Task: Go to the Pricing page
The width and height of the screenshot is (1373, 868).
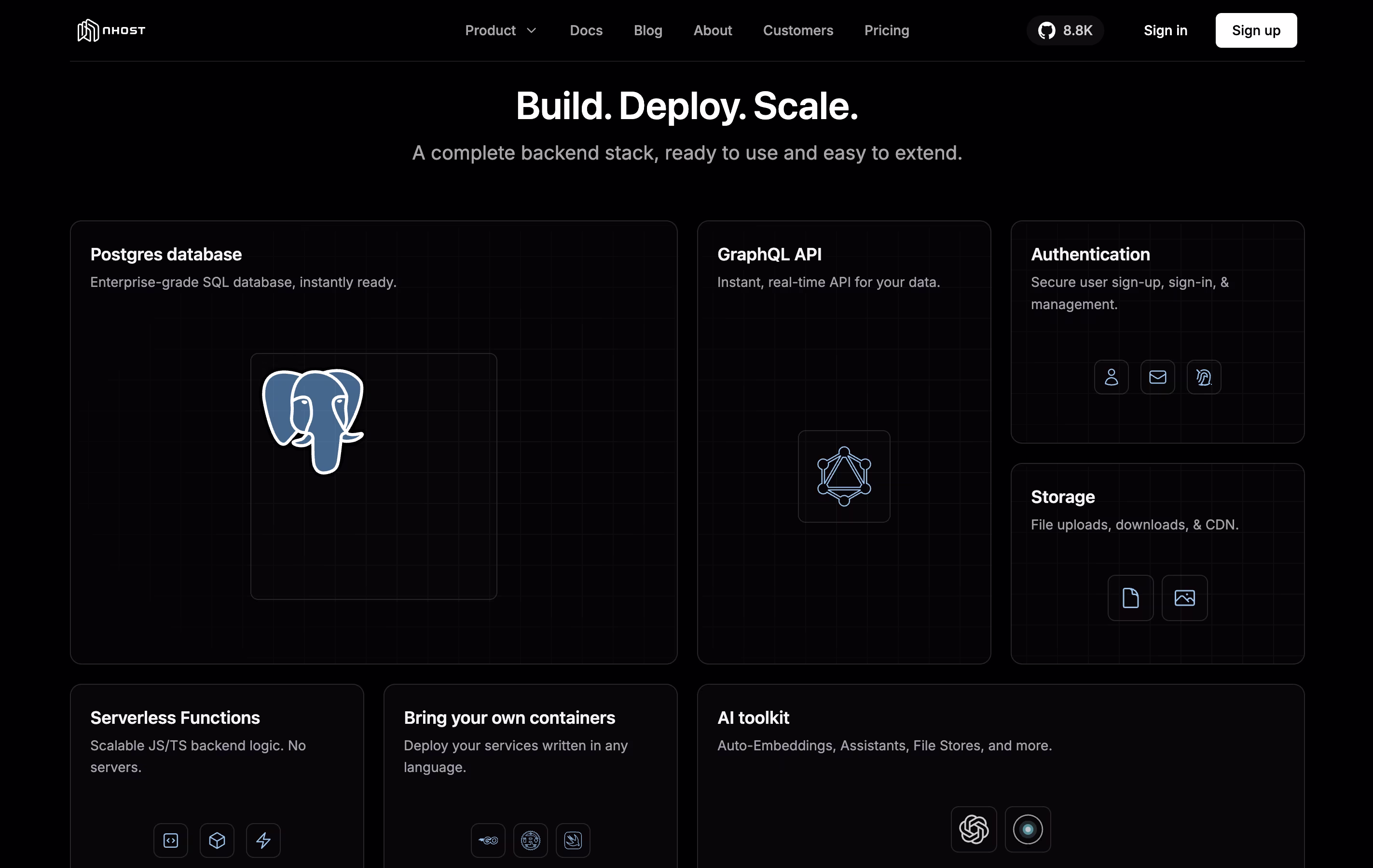Action: point(886,30)
